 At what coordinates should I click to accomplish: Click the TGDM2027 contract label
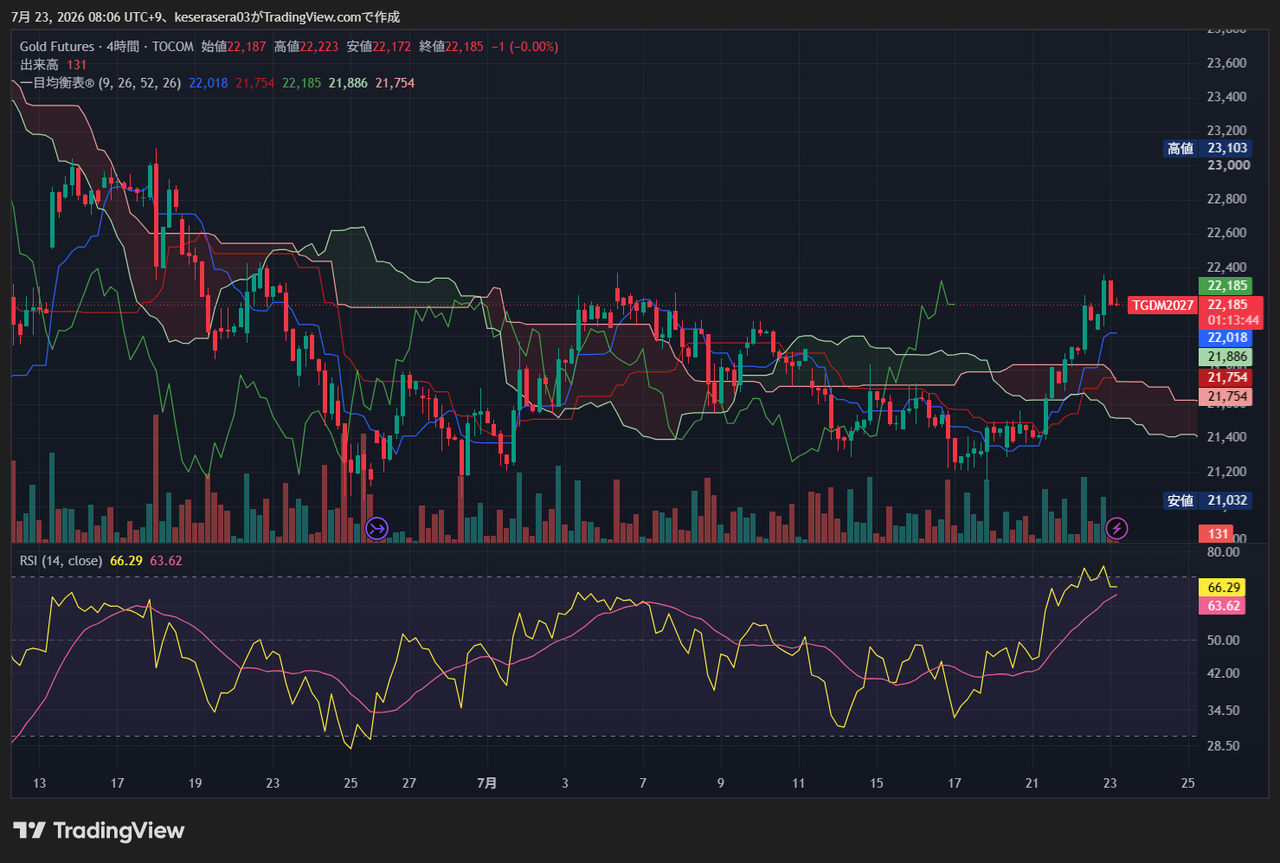point(1163,305)
